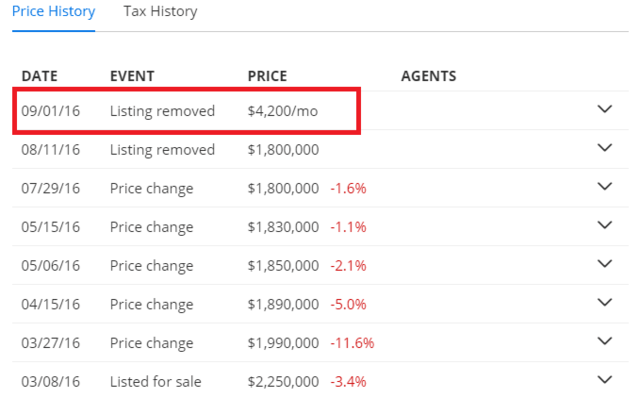Select the Price History tab
Screen dimensions: 640x398
[53, 11]
